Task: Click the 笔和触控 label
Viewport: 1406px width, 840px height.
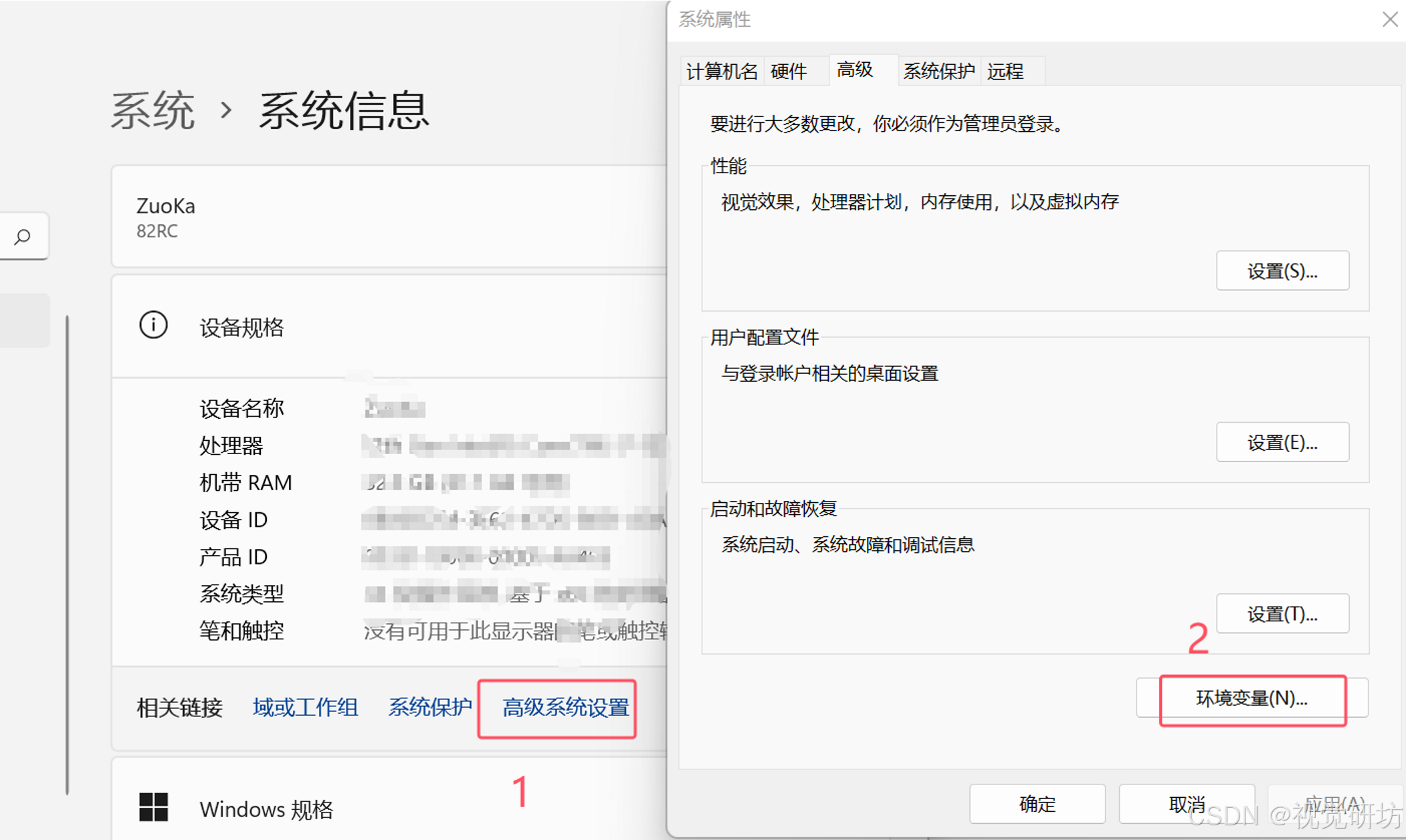Action: tap(242, 631)
